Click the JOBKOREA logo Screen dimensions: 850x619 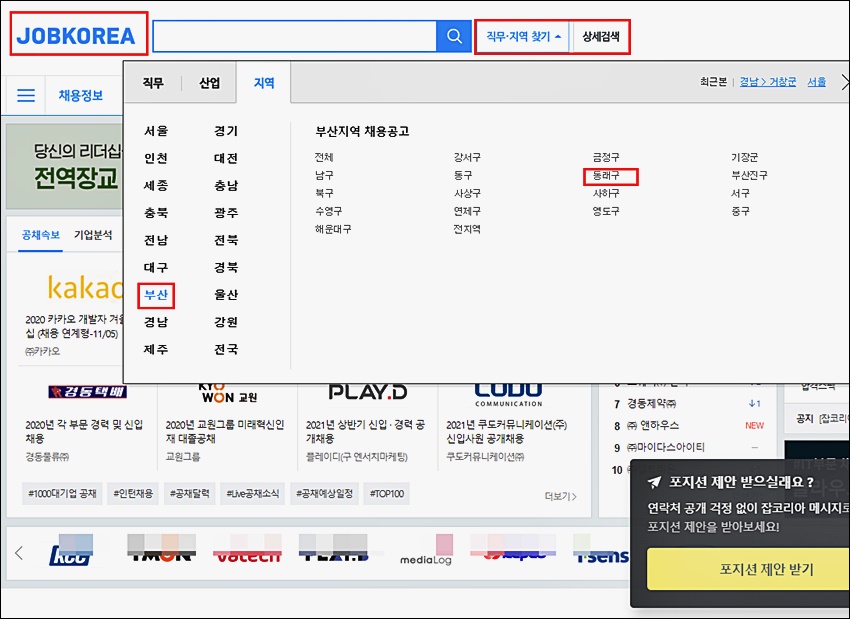coord(76,36)
